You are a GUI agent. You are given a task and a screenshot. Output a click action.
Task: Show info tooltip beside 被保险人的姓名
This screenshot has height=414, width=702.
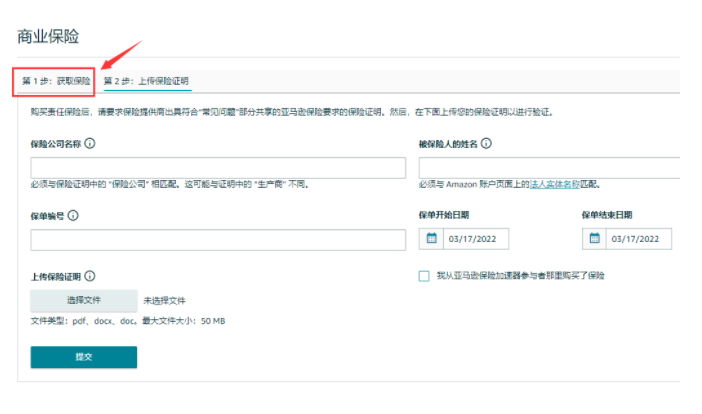tap(486, 143)
